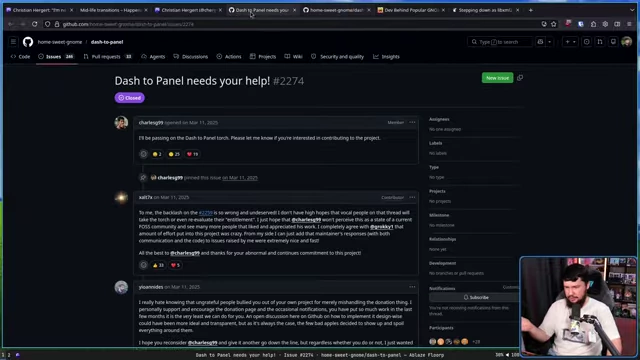
Task: Click the Labels heading in the sidebar
Action: pyautogui.click(x=436, y=143)
